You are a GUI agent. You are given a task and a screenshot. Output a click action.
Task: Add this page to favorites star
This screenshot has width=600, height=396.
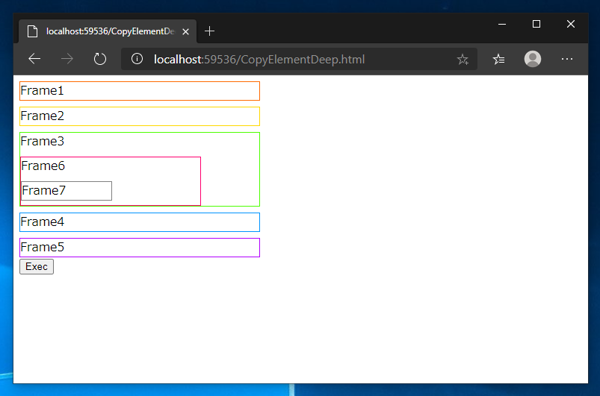coord(462,59)
